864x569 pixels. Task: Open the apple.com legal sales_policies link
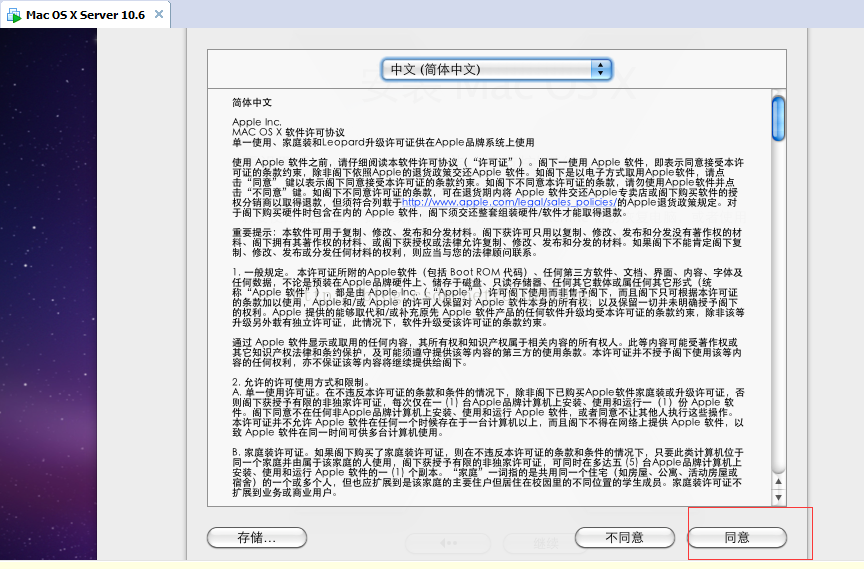click(x=510, y=202)
